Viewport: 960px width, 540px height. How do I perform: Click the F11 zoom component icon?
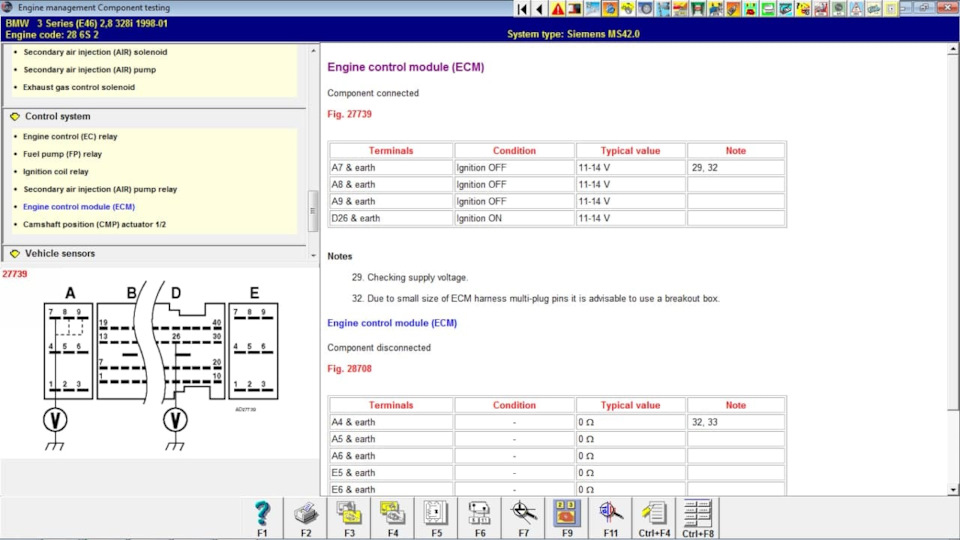click(x=610, y=513)
